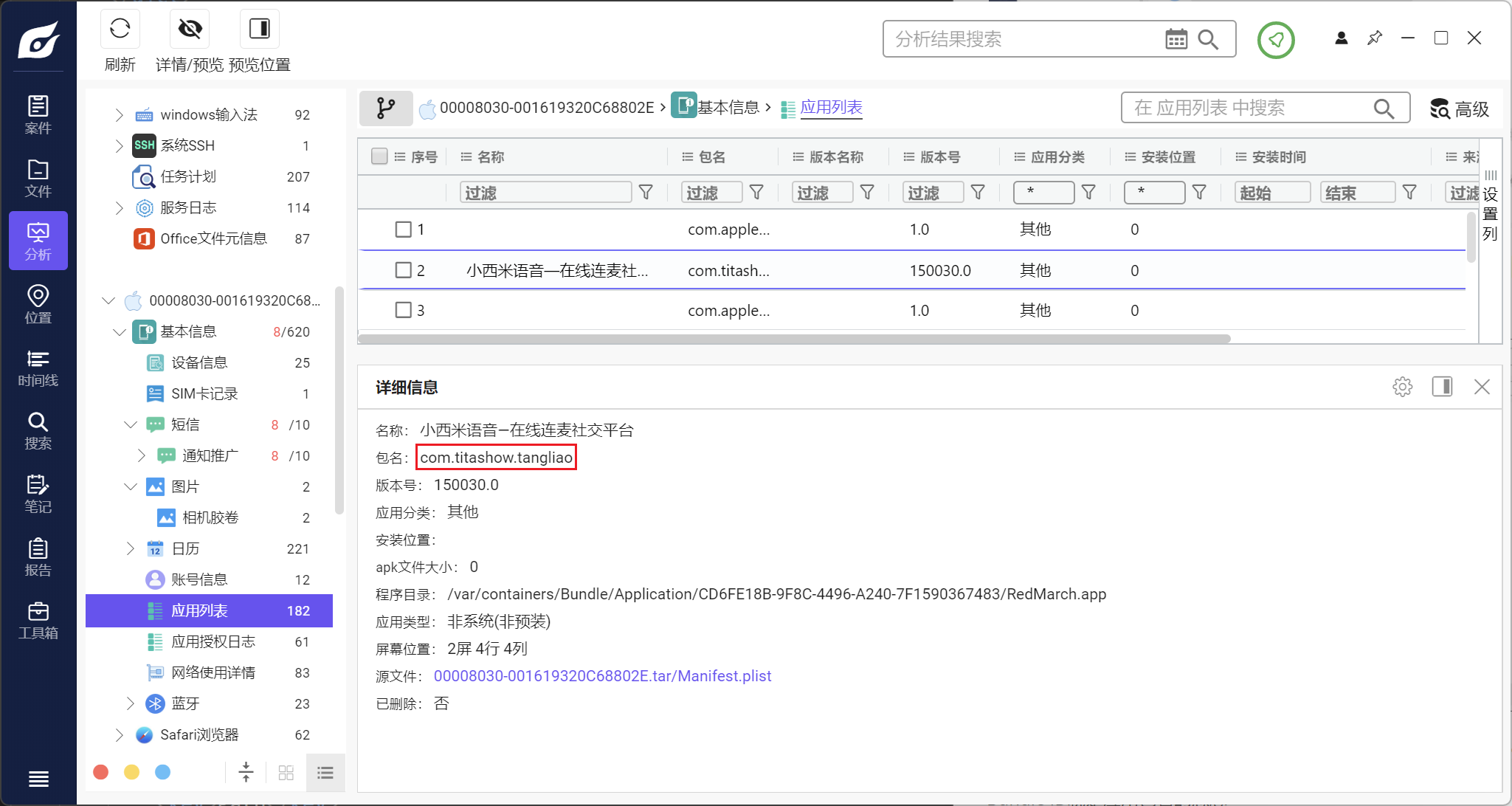Viewport: 1512px width, 806px height.
Task: Click search icon in 应用列表 search box
Action: click(x=1384, y=108)
